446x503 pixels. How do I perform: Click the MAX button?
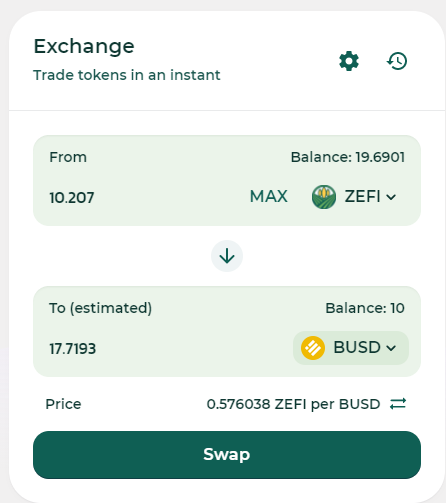pyautogui.click(x=269, y=196)
